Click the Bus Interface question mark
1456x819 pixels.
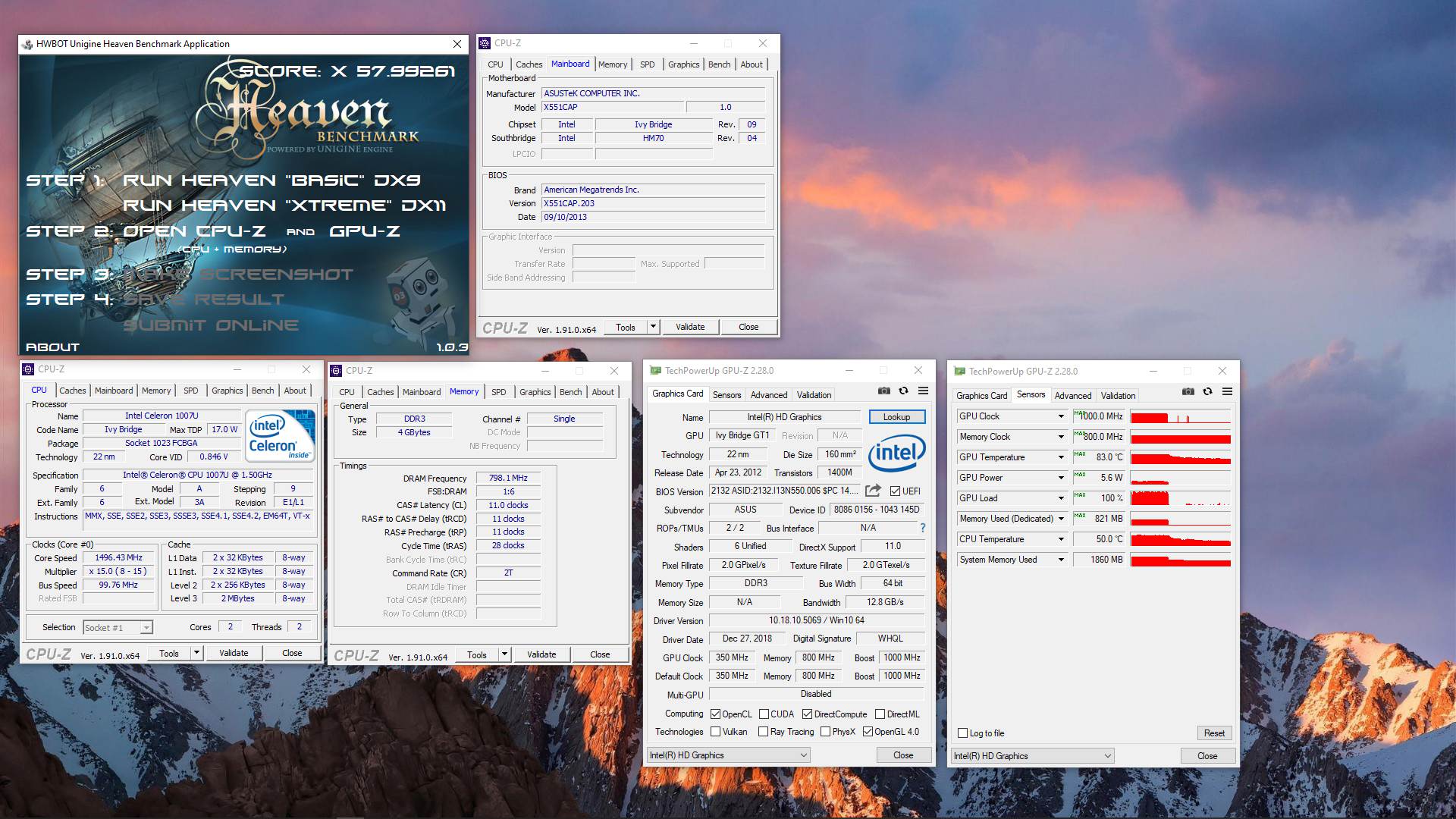point(923,528)
